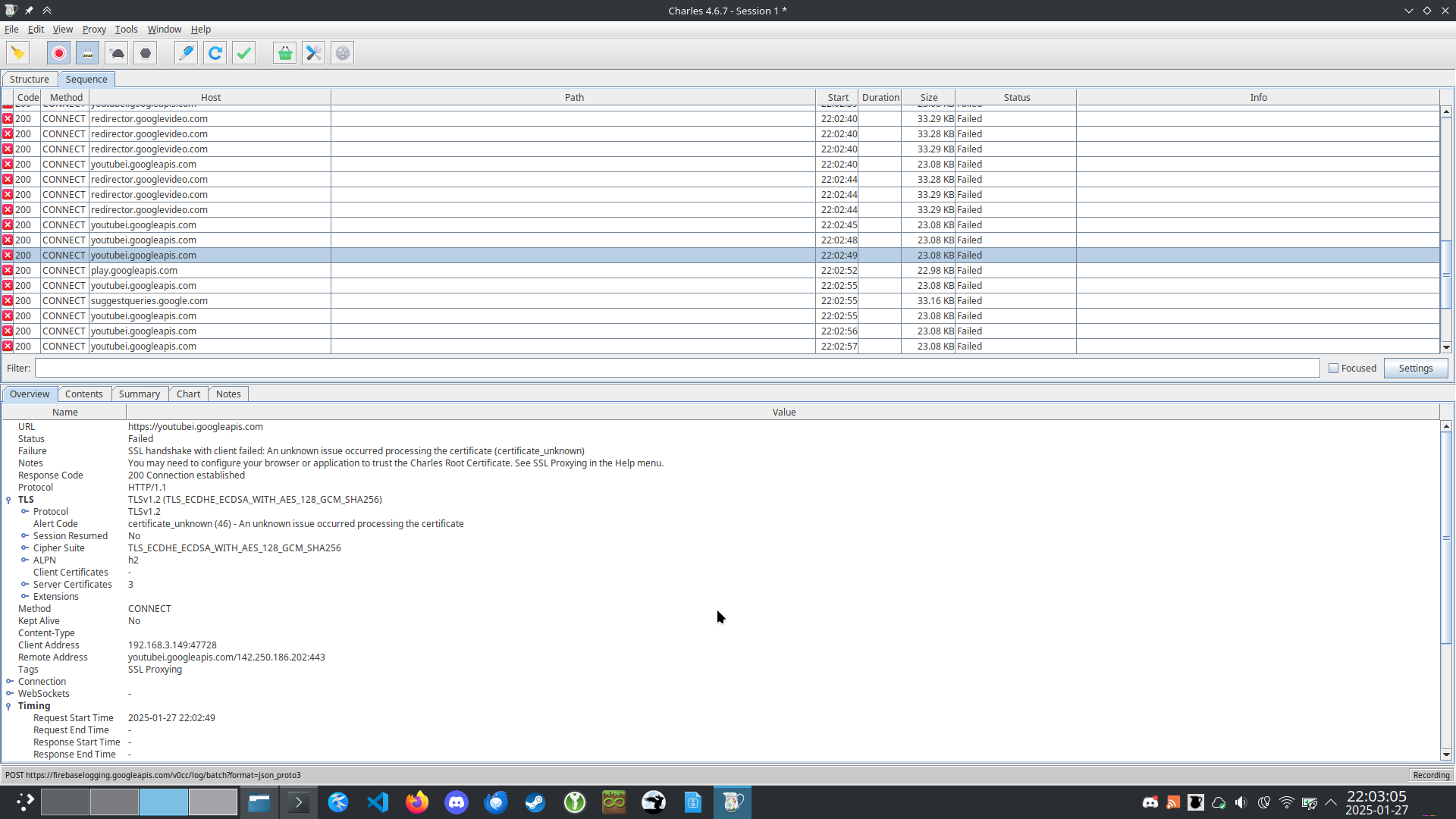Click the Wi-Fi network tray icon
Viewport: 1456px width, 819px height.
point(1287,802)
